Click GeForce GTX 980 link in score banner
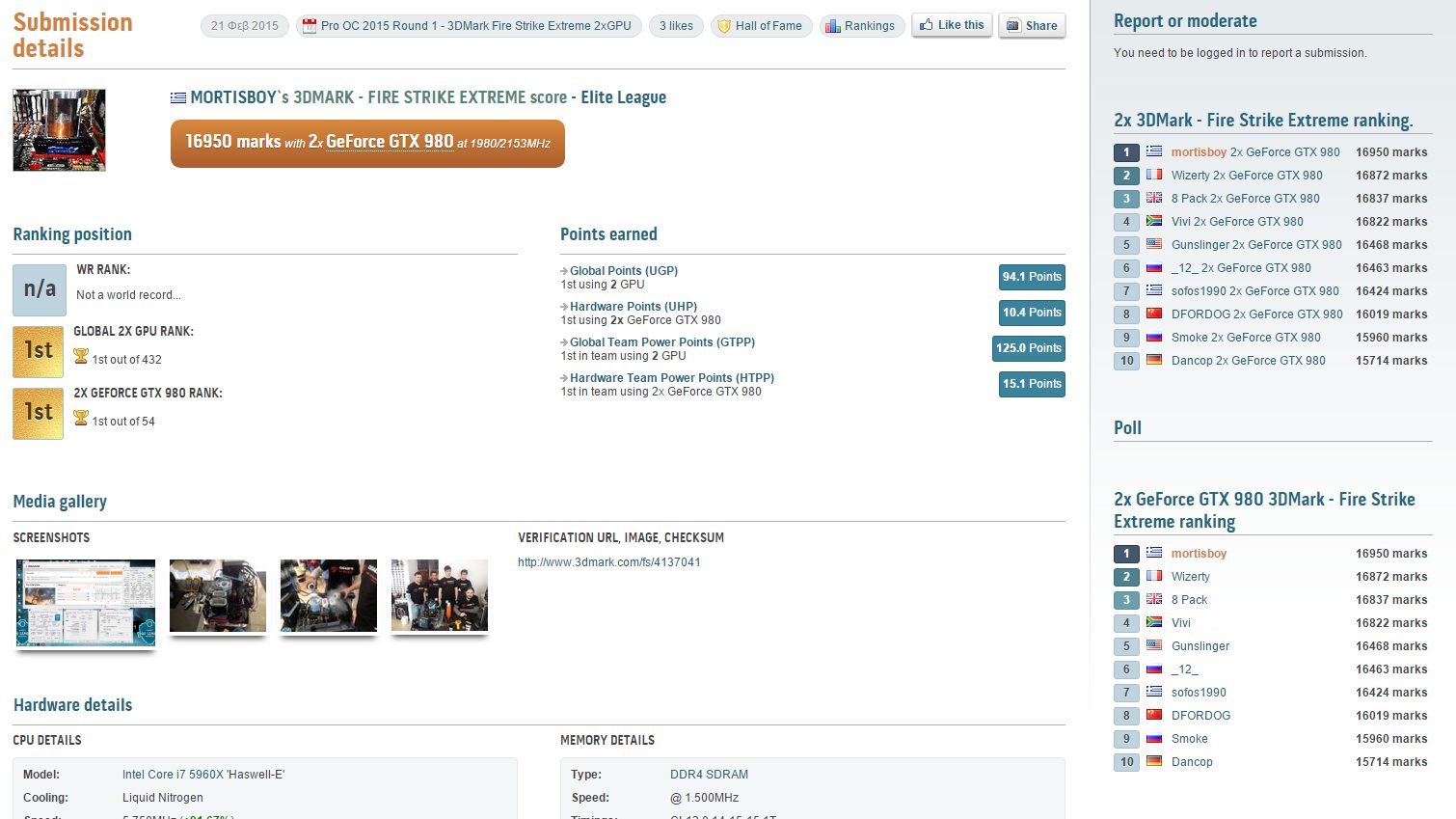This screenshot has width=1456, height=819. [390, 142]
